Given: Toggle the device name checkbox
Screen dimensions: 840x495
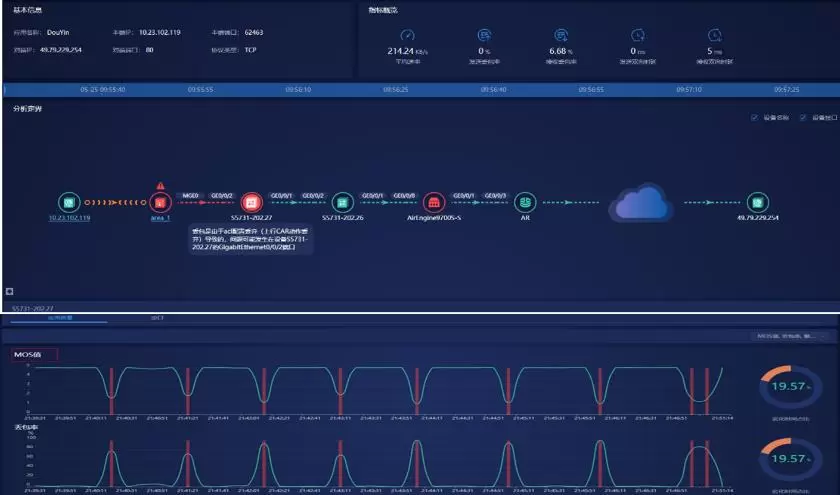Looking at the screenshot, I should 755,118.
